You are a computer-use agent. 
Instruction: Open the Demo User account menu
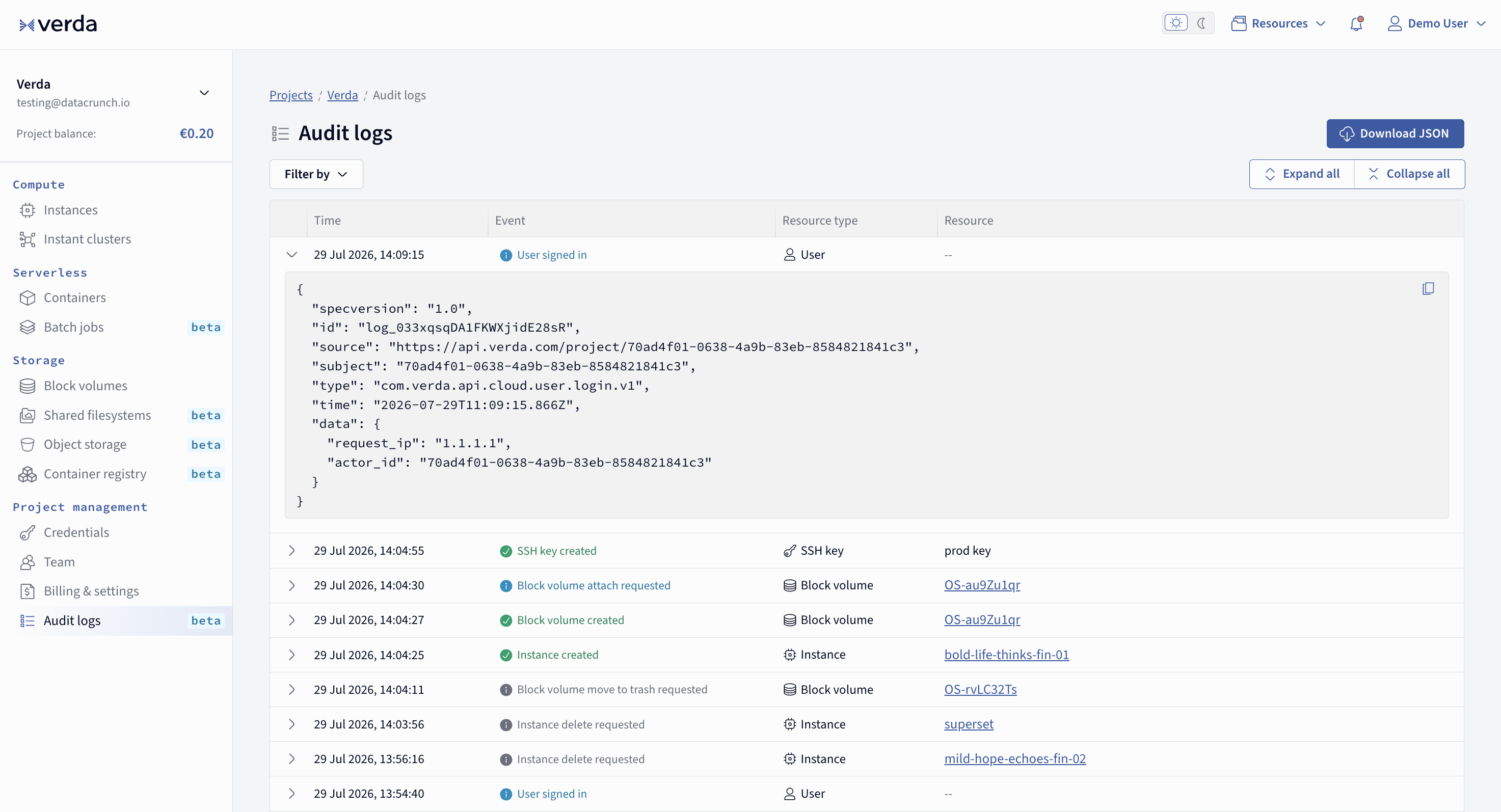tap(1436, 23)
